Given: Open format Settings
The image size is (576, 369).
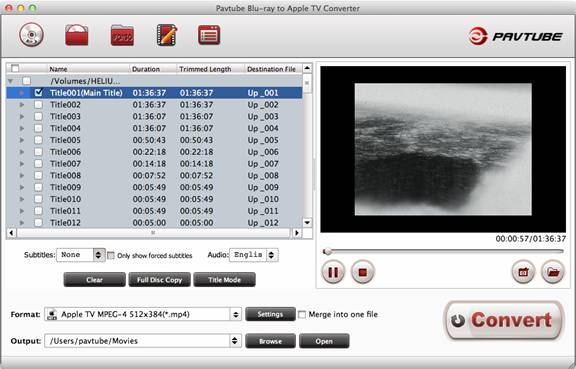Looking at the screenshot, I should (x=270, y=314).
